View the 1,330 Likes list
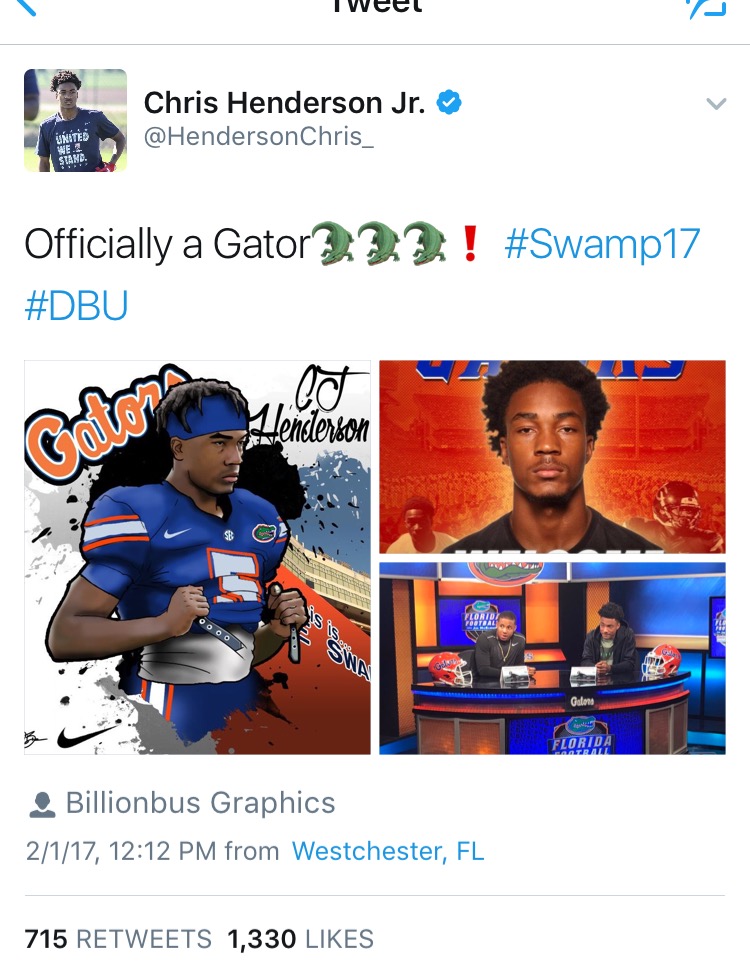The image size is (750, 971). (x=300, y=939)
